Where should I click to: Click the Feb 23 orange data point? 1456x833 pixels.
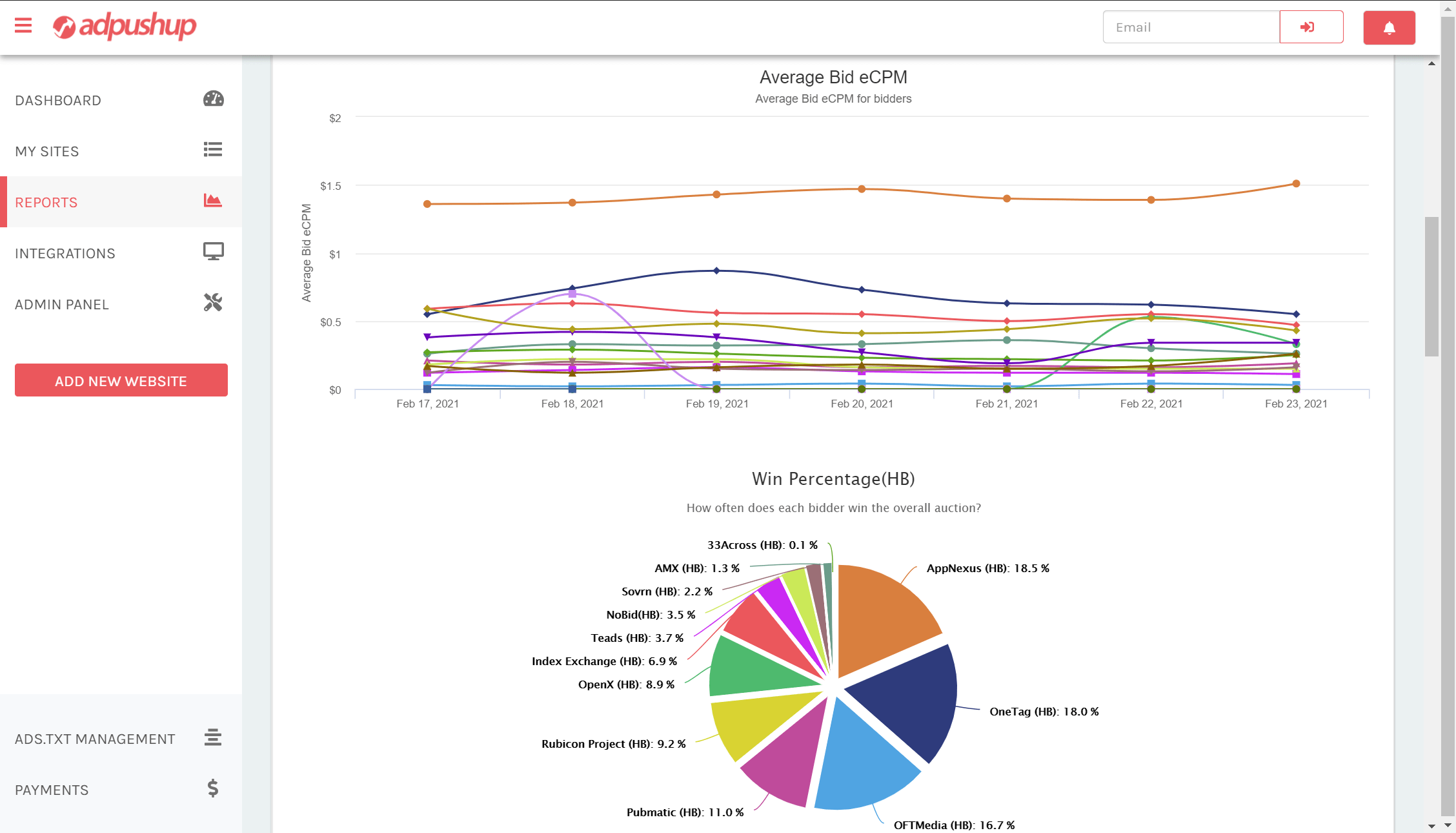pyautogui.click(x=1296, y=184)
